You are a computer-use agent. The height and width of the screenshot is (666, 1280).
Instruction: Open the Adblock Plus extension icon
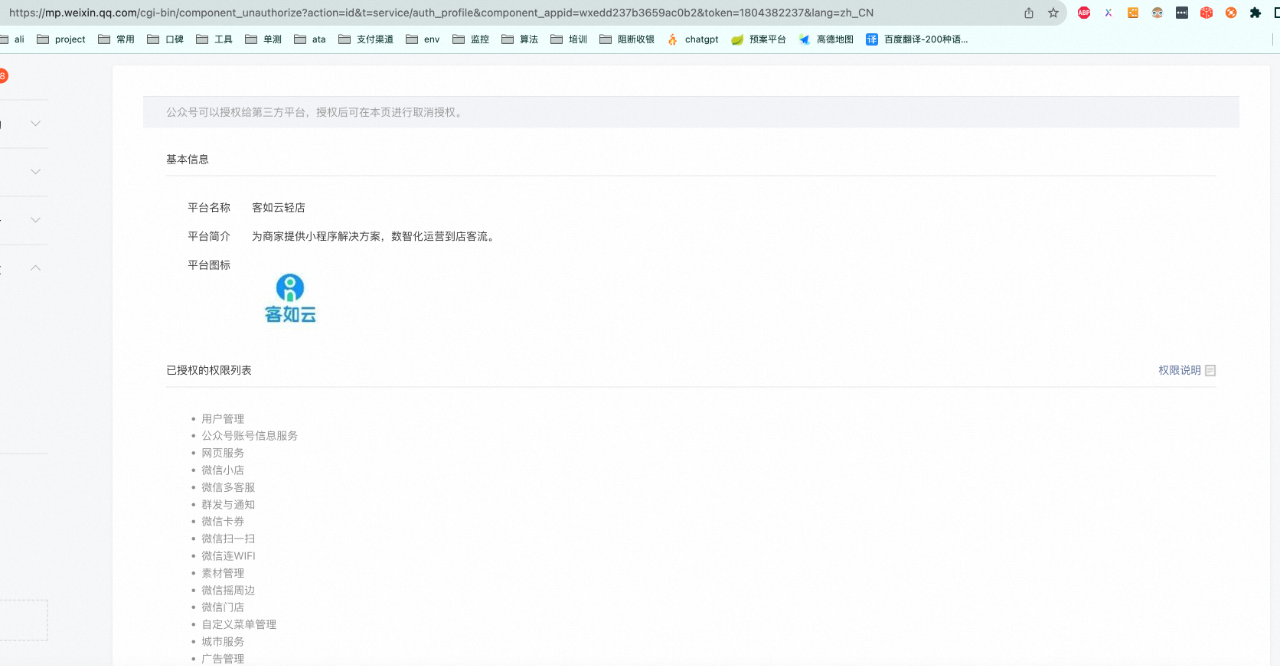coord(1084,13)
